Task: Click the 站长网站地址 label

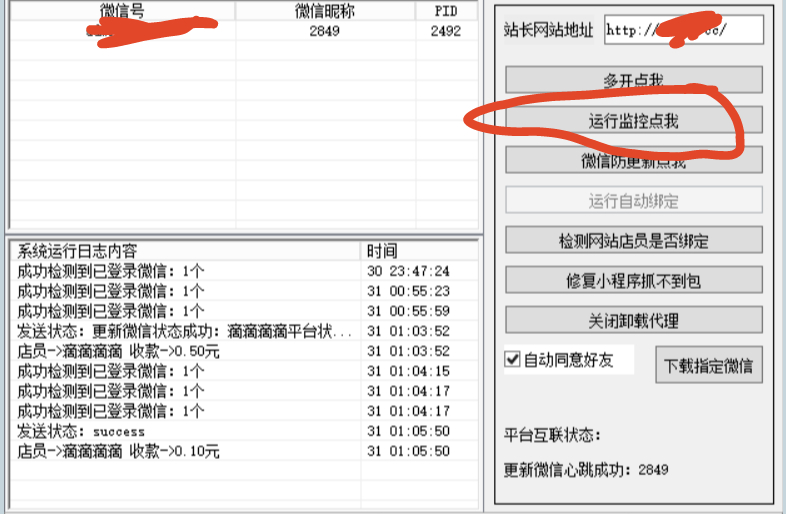Action: (548, 30)
